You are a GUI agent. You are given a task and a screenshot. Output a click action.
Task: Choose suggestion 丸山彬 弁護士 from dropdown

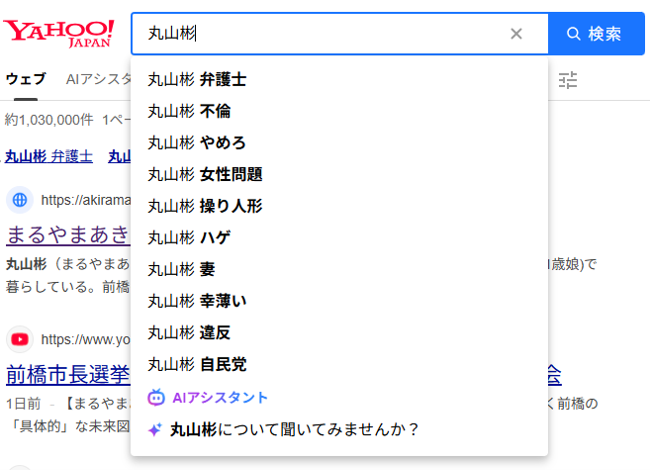click(197, 80)
